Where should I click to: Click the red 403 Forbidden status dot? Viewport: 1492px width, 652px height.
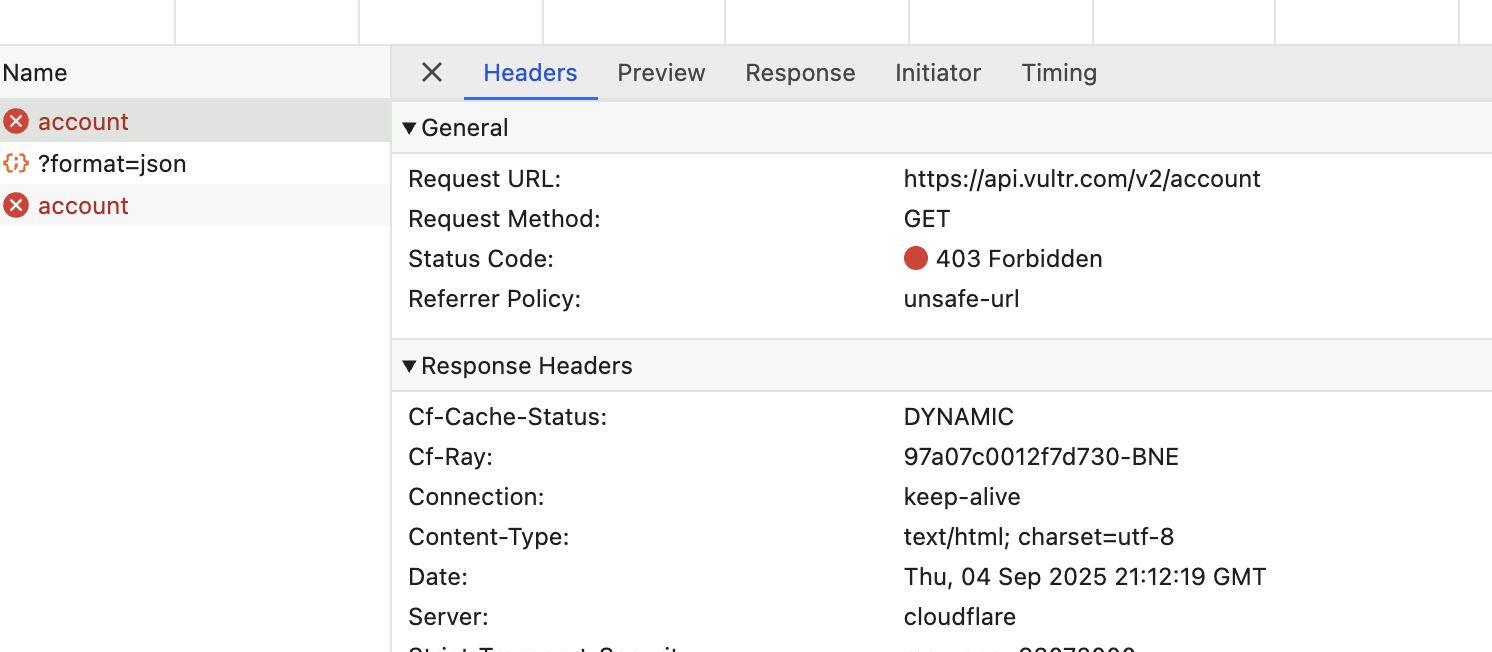pyautogui.click(x=915, y=259)
